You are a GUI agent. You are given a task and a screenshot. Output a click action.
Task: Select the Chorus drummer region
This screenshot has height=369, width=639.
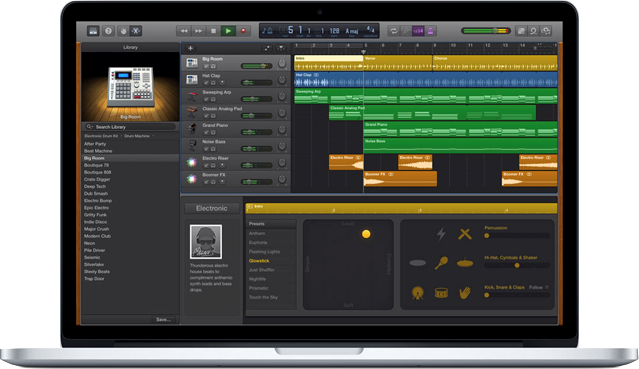click(495, 63)
